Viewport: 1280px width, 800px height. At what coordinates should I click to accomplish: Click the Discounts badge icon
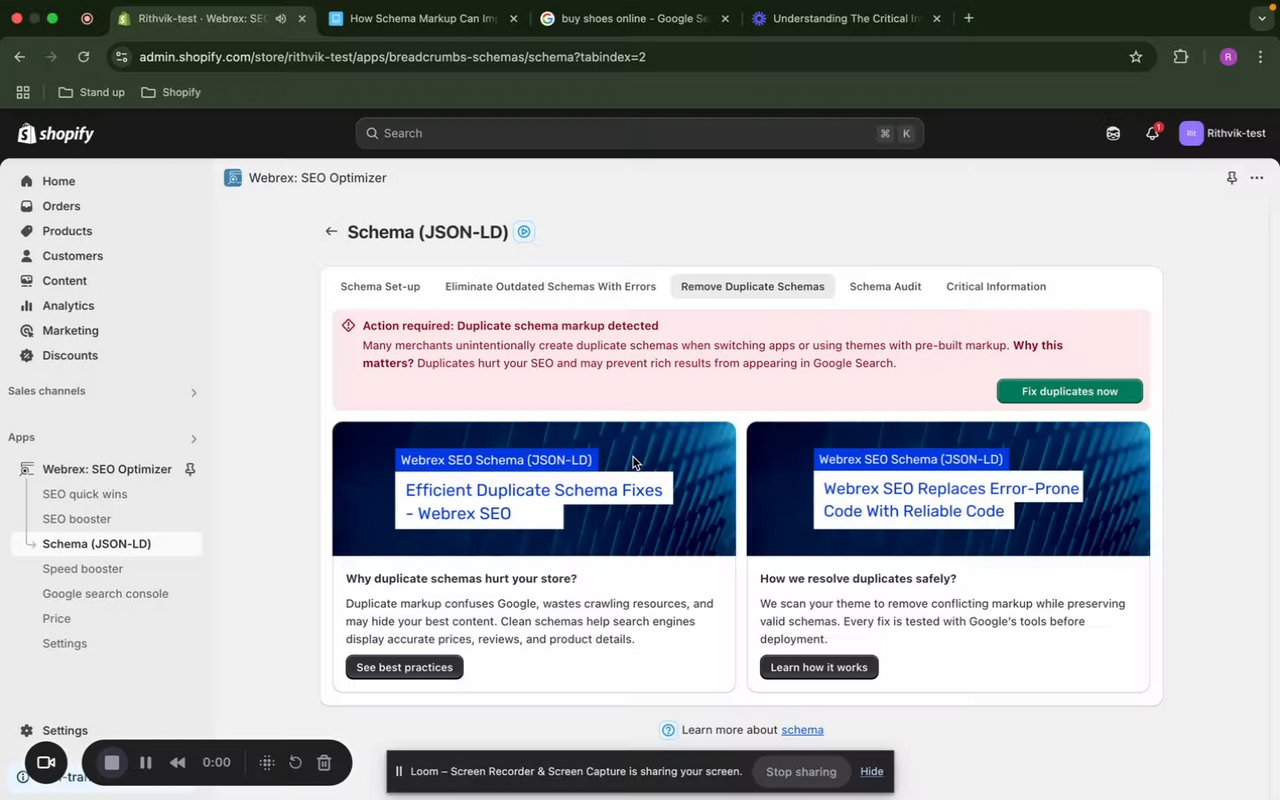(26, 356)
